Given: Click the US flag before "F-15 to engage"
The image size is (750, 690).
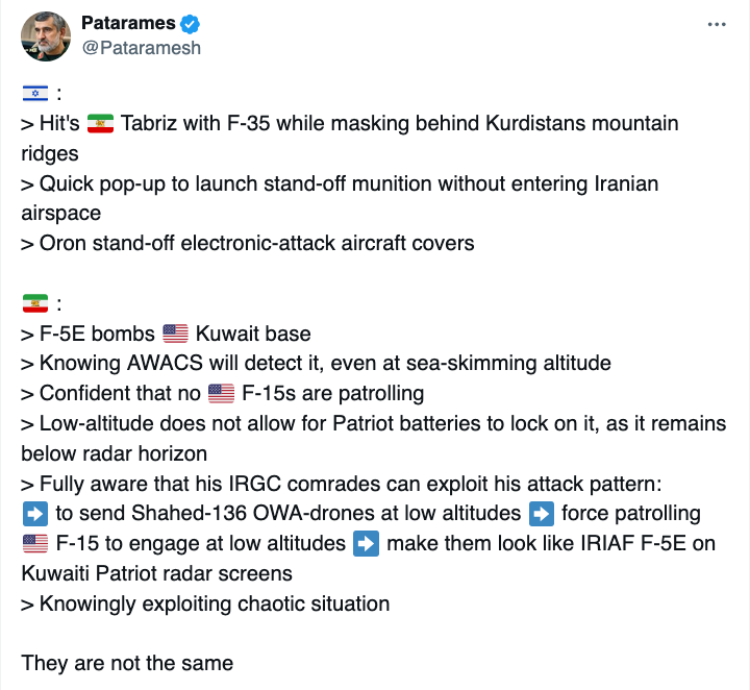Looking at the screenshot, I should (x=33, y=544).
